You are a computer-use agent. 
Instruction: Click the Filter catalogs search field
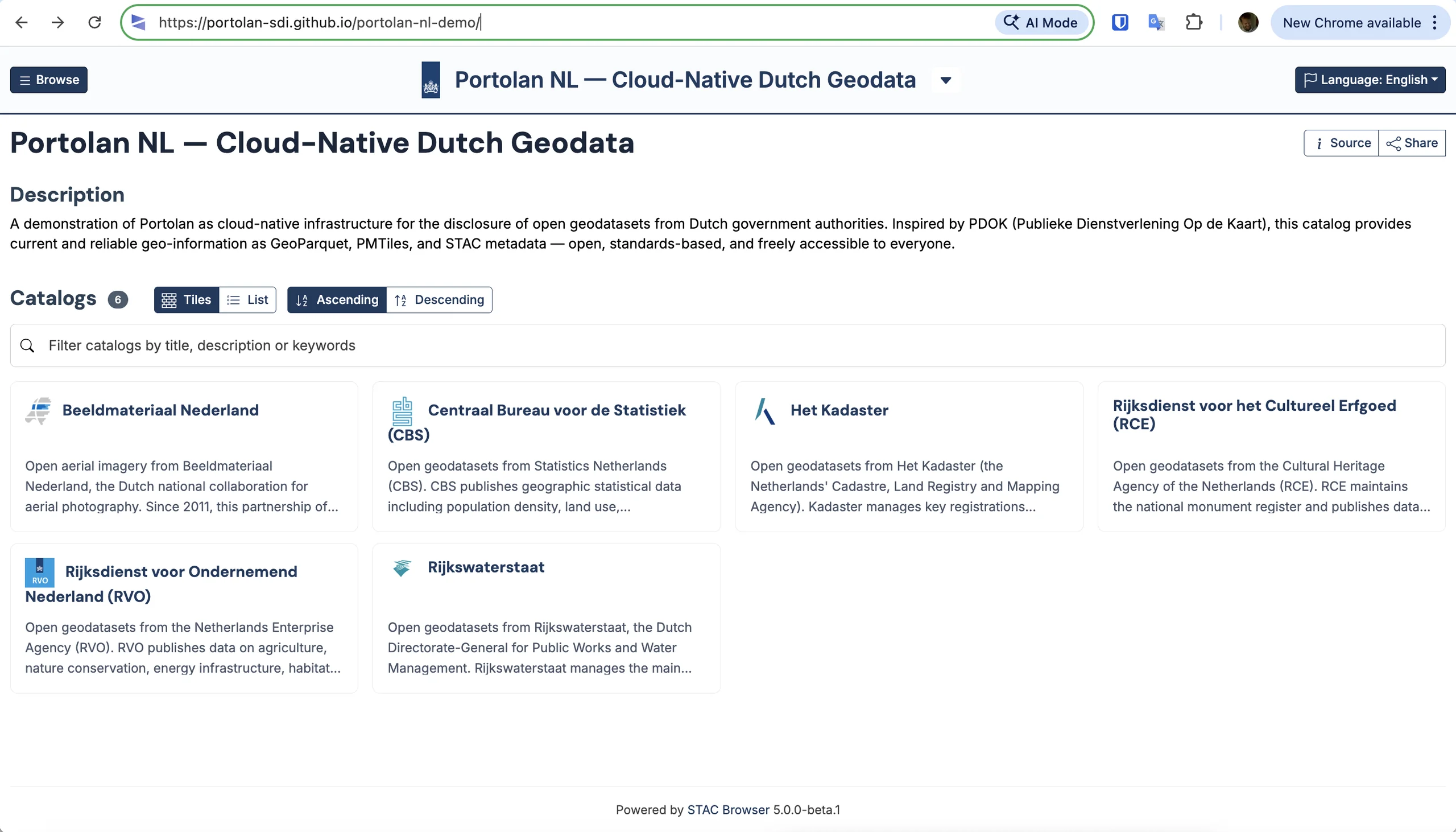click(727, 345)
